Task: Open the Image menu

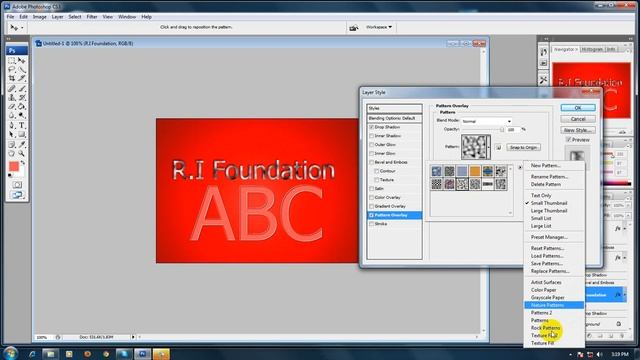Action: 40,17
